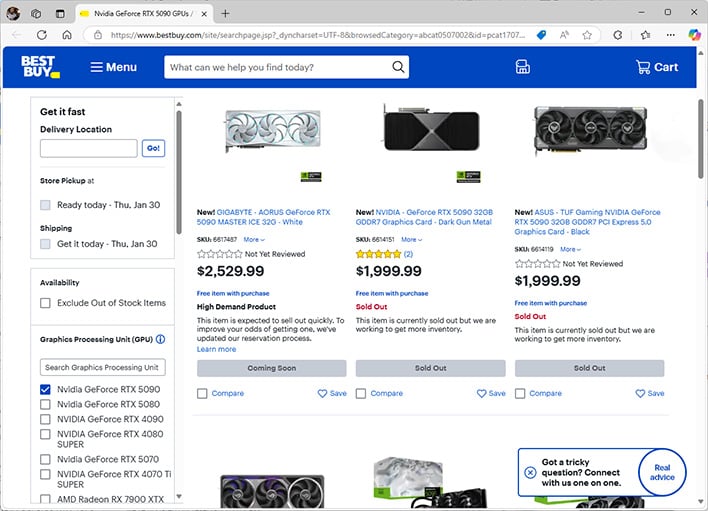Open the hamburger Menu
This screenshot has width=708, height=511.
coord(113,67)
